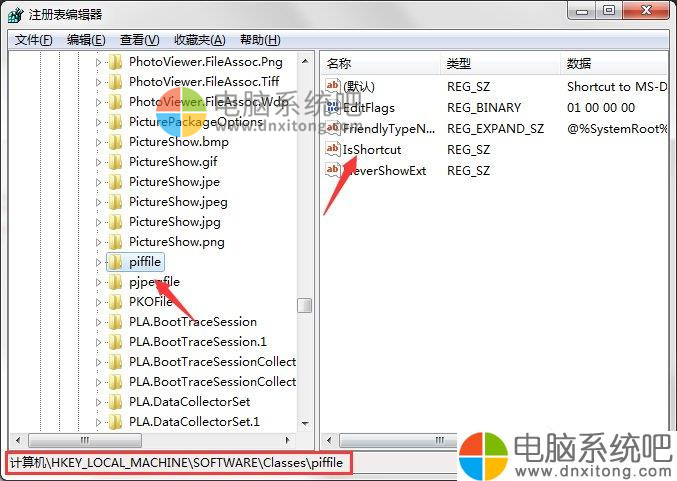Click the PKOFile folder icon
The image size is (677, 481).
pos(115,302)
